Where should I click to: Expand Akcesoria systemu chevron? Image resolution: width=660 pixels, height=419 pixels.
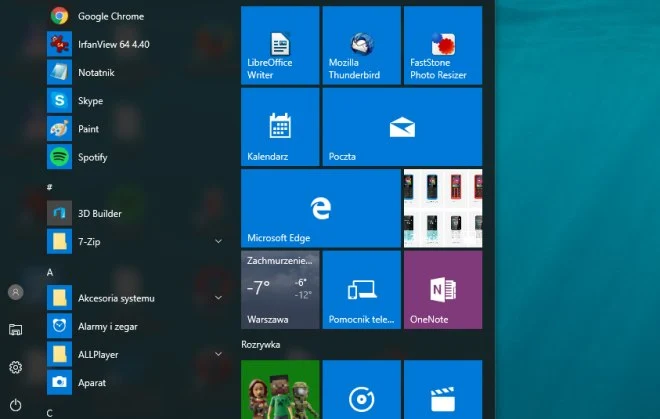tap(218, 298)
